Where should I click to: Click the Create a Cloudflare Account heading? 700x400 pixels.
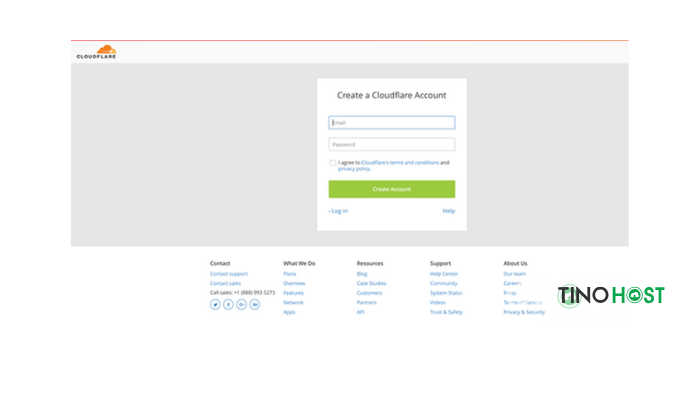(392, 95)
